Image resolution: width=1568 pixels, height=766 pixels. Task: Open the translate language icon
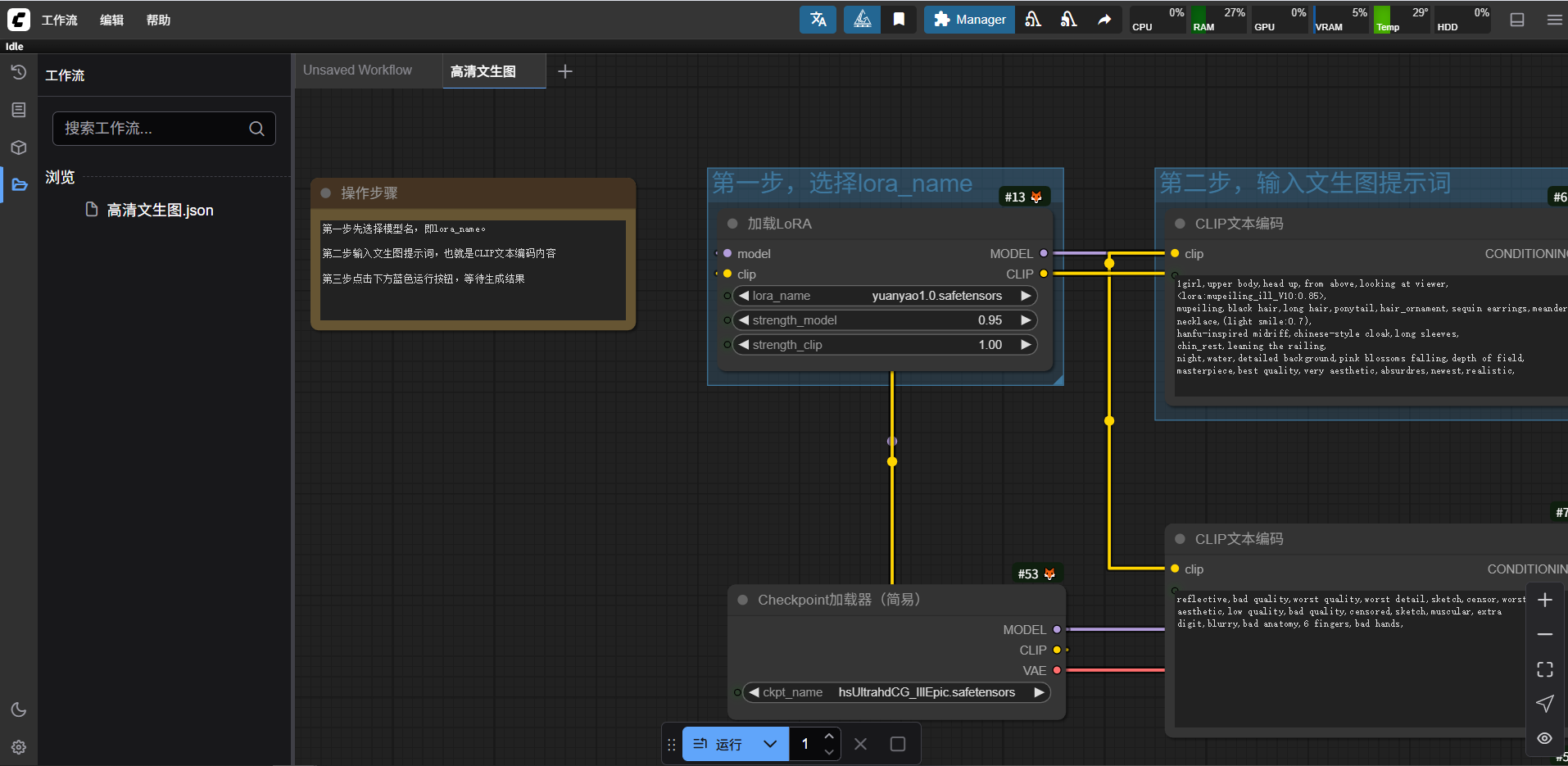pos(818,20)
